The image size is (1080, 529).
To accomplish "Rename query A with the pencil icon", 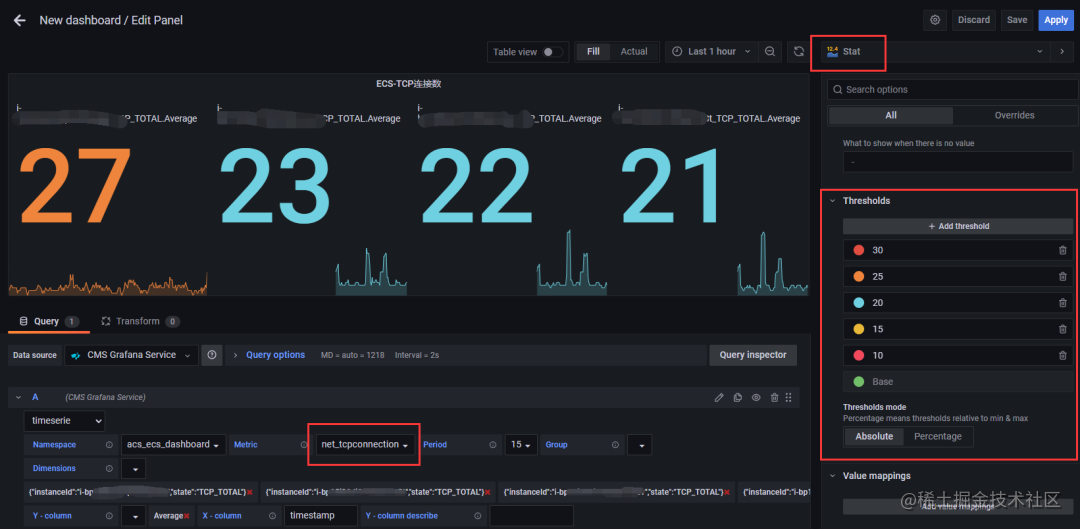I will (x=719, y=397).
